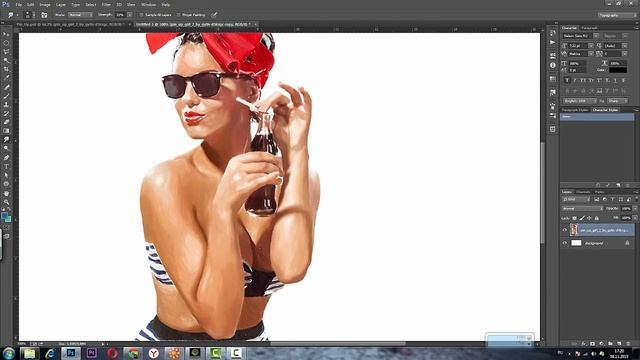Select the Hand tool
Image resolution: width=640 pixels, height=360 pixels.
click(6, 193)
